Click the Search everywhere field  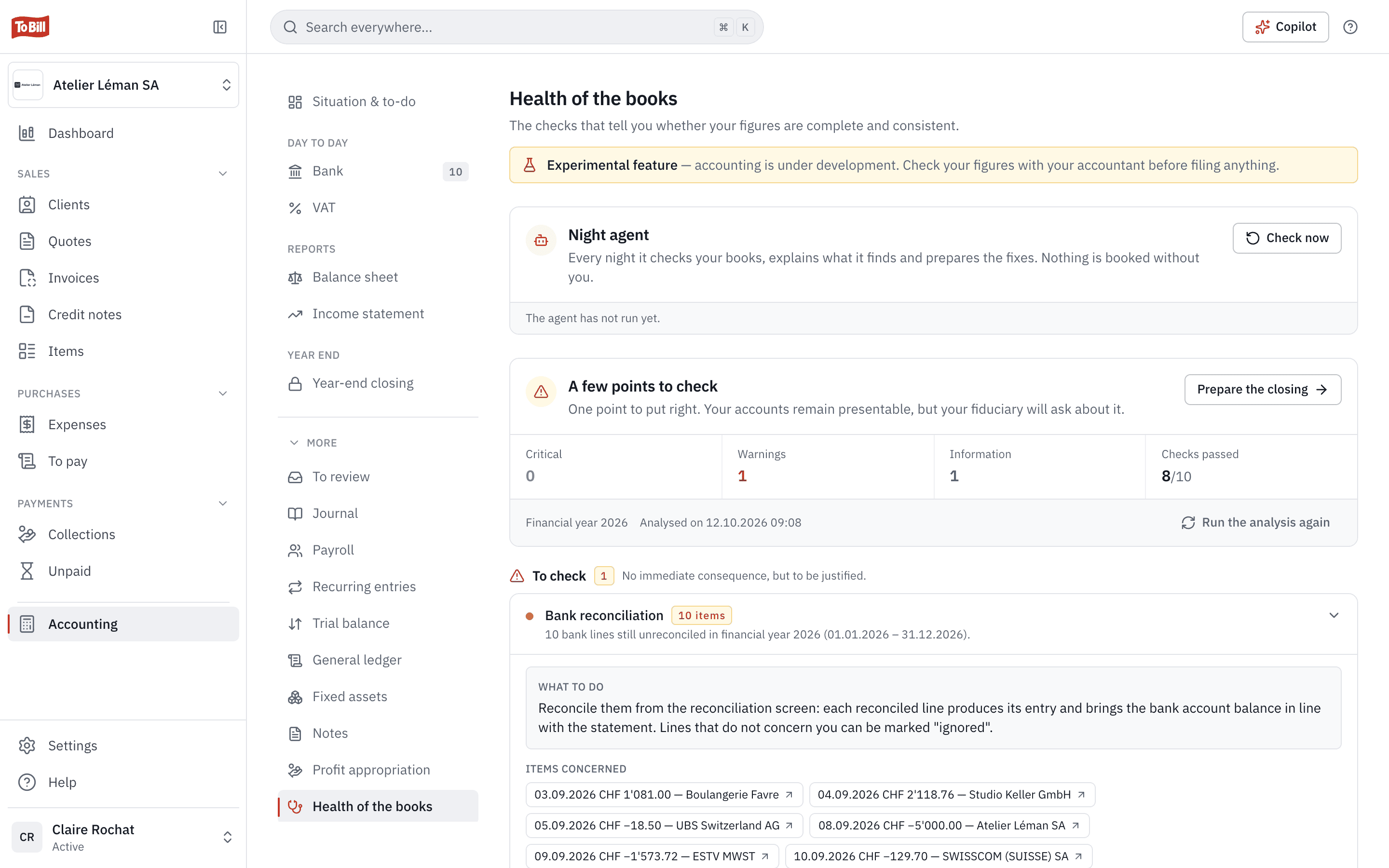click(517, 27)
